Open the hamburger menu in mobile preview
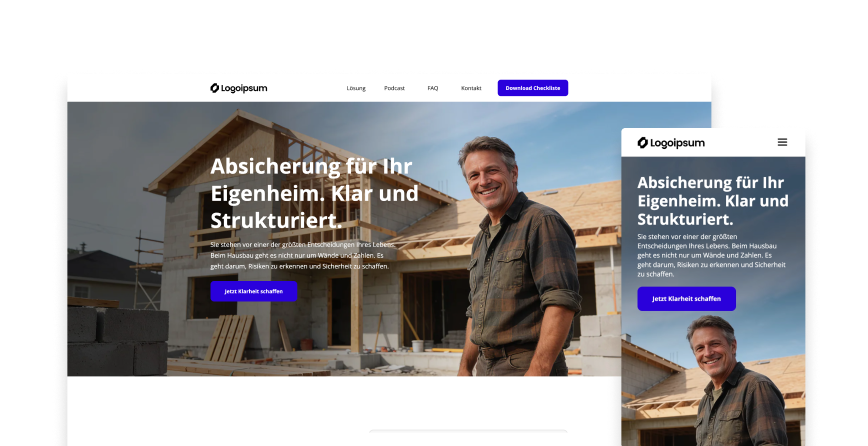The width and height of the screenshot is (868, 446). (782, 143)
